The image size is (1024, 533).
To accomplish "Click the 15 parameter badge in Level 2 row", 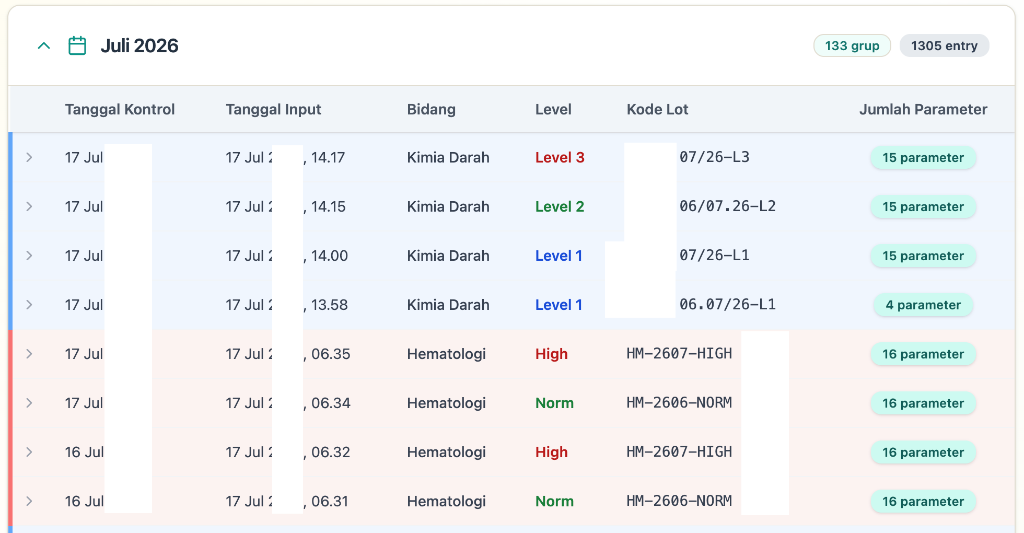I will click(x=923, y=206).
